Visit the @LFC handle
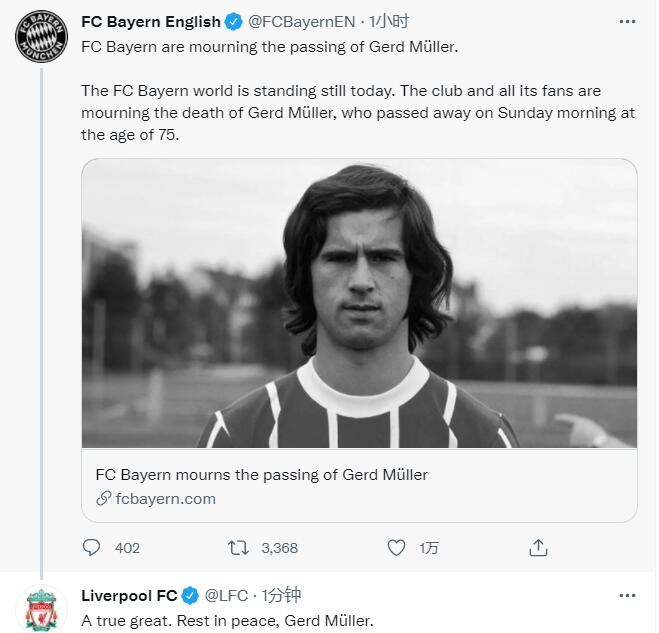659x633 pixels. (x=225, y=596)
